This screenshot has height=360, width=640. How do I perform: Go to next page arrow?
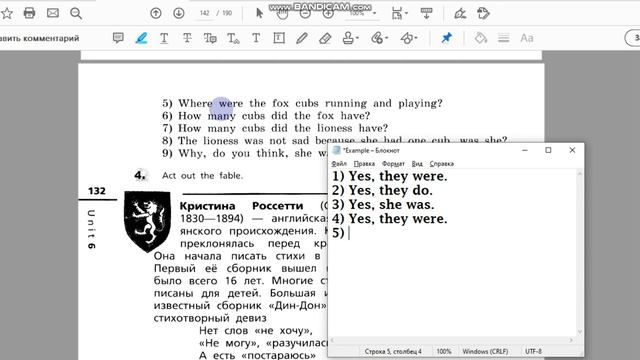[x=178, y=13]
